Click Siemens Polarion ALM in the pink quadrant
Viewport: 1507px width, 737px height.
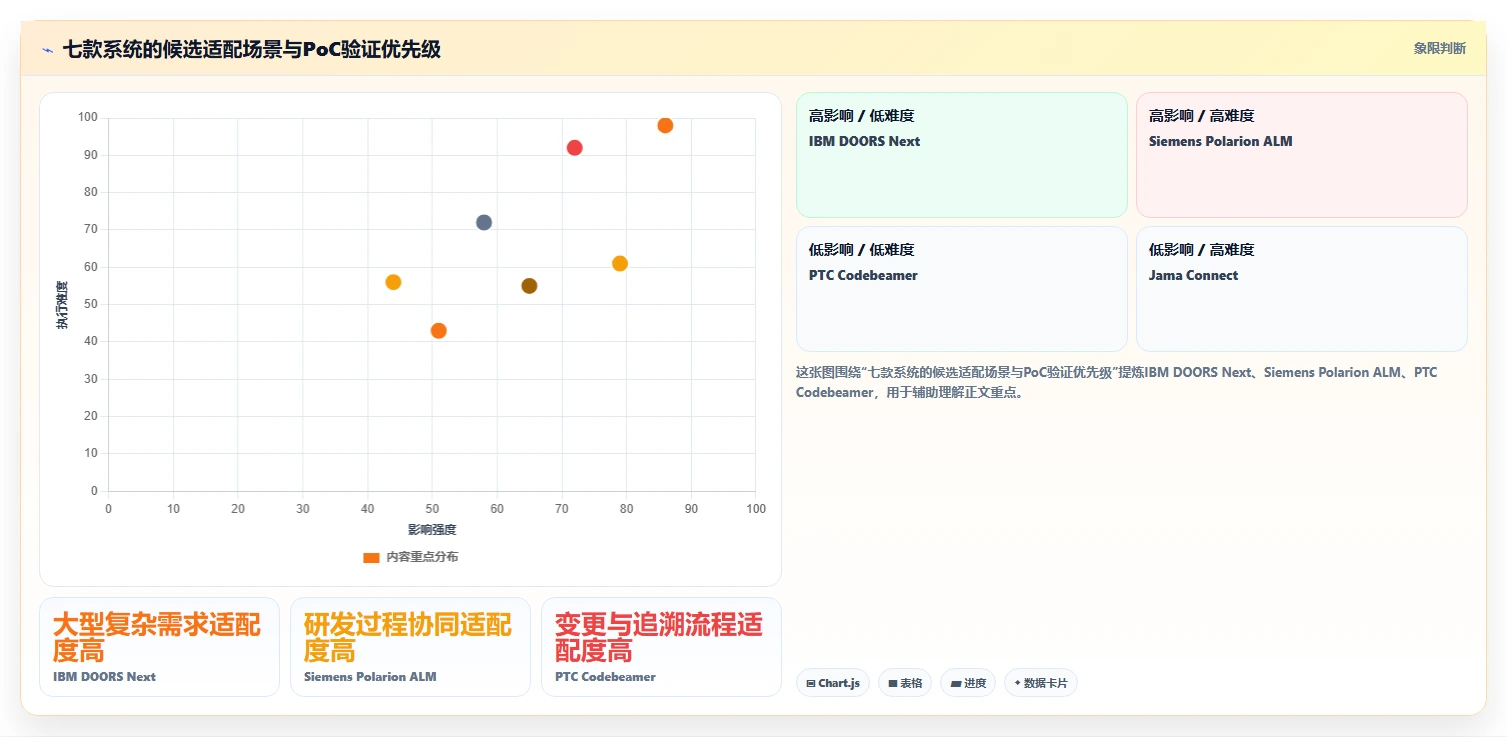(x=1220, y=141)
